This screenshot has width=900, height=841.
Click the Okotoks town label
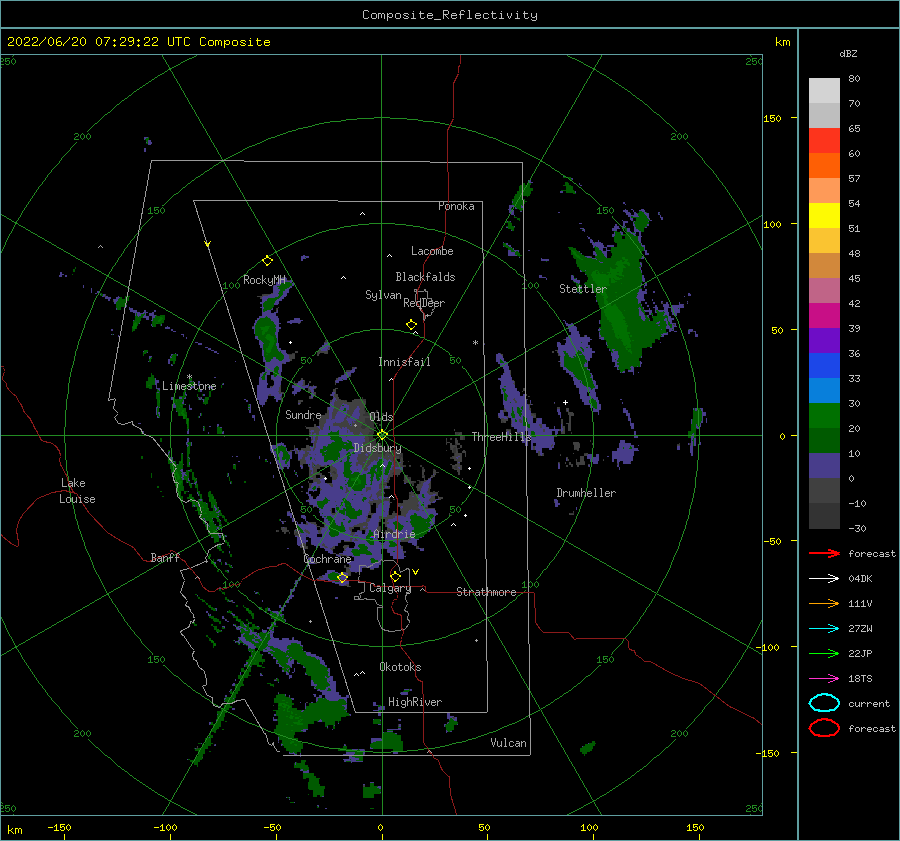tap(400, 667)
